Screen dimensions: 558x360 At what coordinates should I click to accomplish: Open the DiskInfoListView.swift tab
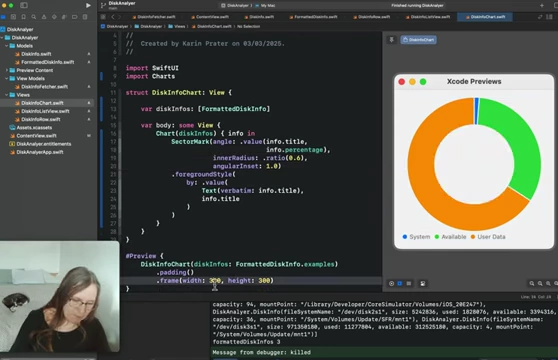pos(427,17)
